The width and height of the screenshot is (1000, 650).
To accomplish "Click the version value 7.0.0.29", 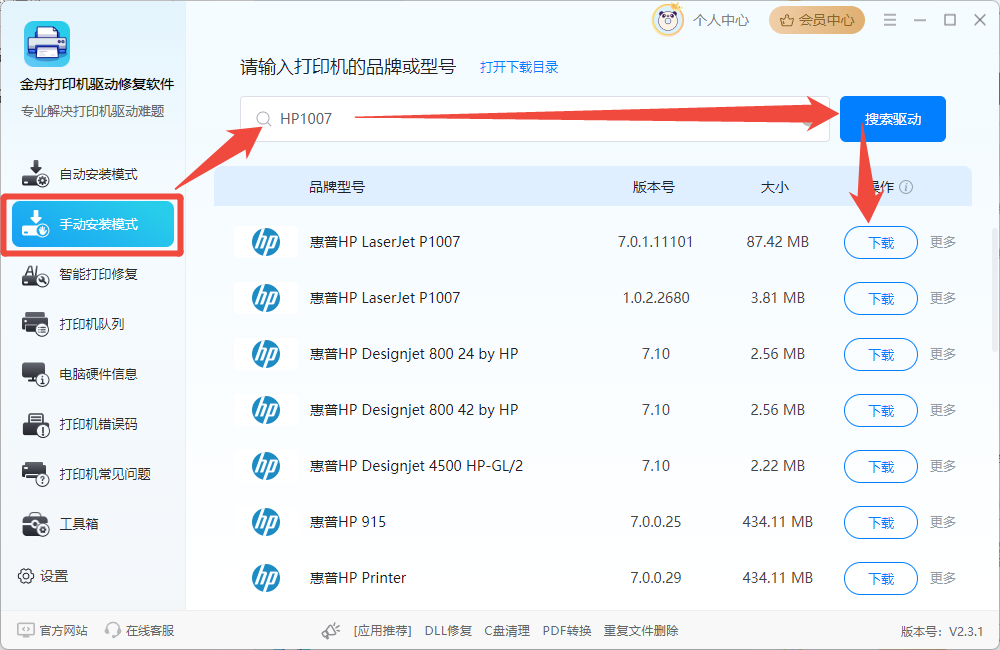I will [656, 578].
